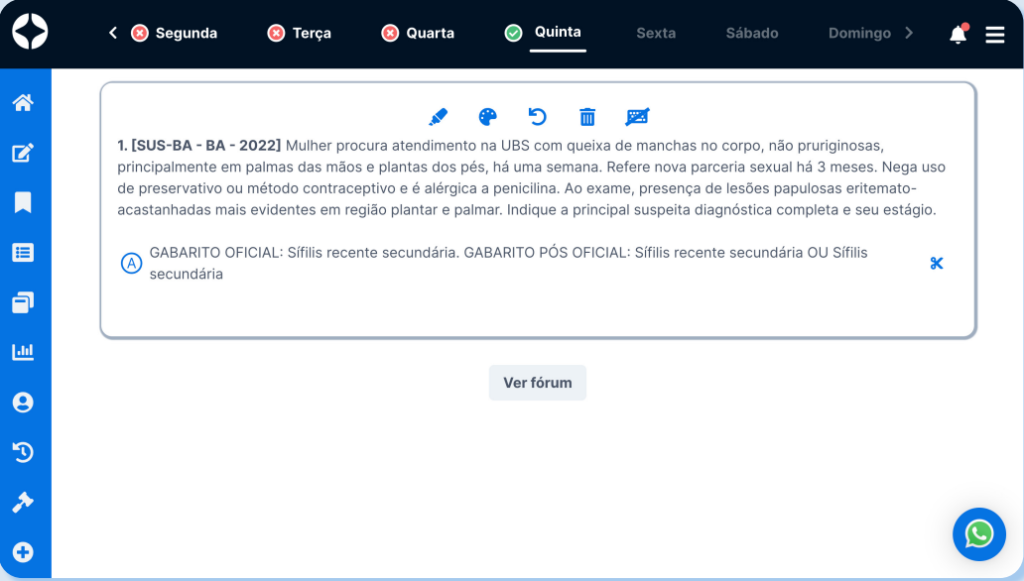Go to Home in sidebar
Viewport: 1024px width, 581px height.
[x=22, y=103]
